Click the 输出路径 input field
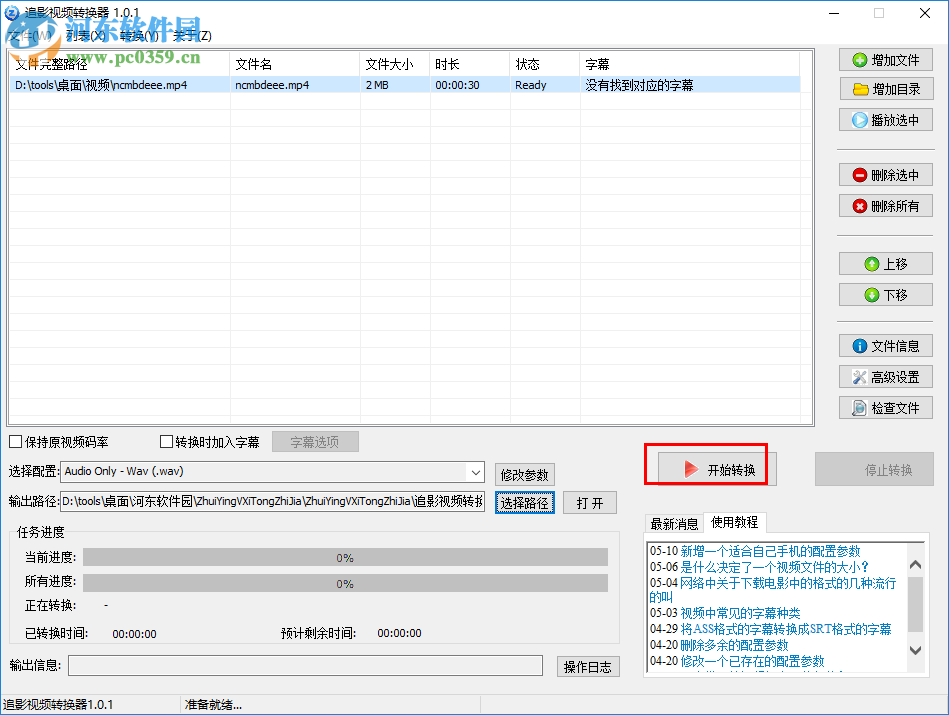The image size is (949, 715). point(272,501)
